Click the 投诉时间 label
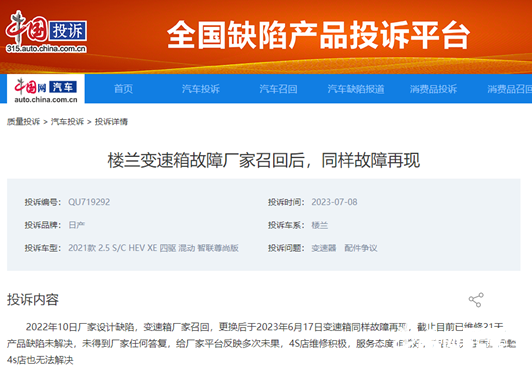This screenshot has height=369, width=532. 286,202
